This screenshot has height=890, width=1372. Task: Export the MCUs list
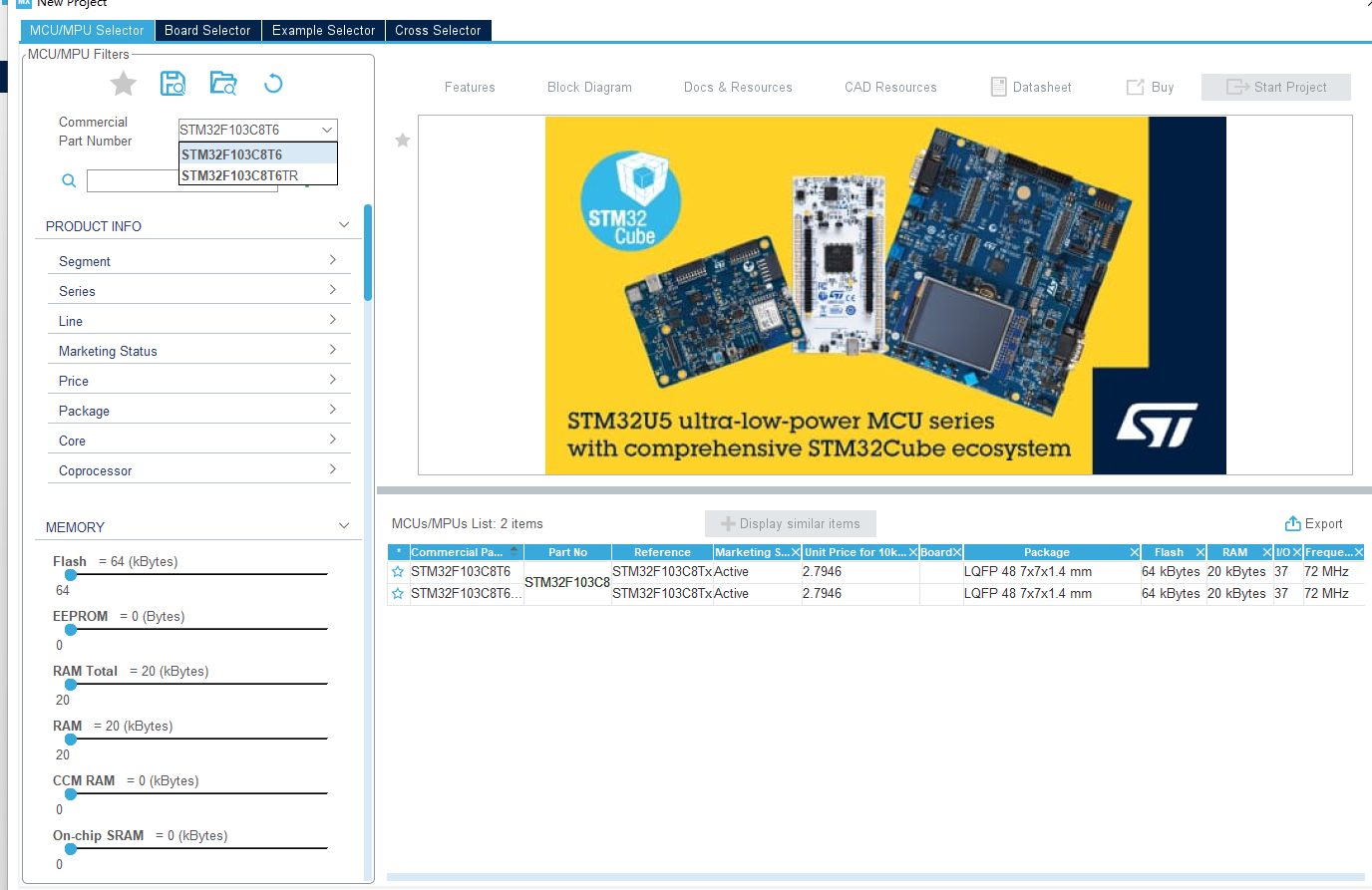(x=1313, y=524)
